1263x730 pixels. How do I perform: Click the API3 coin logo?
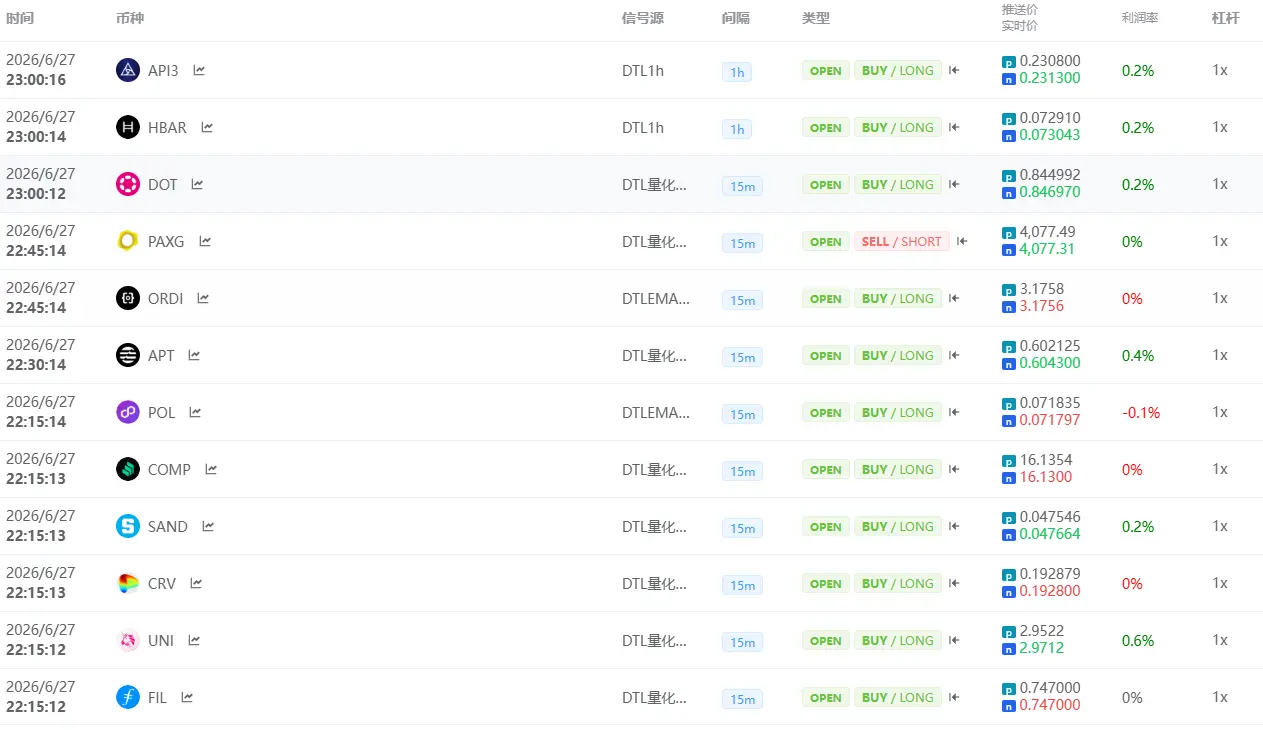point(128,70)
